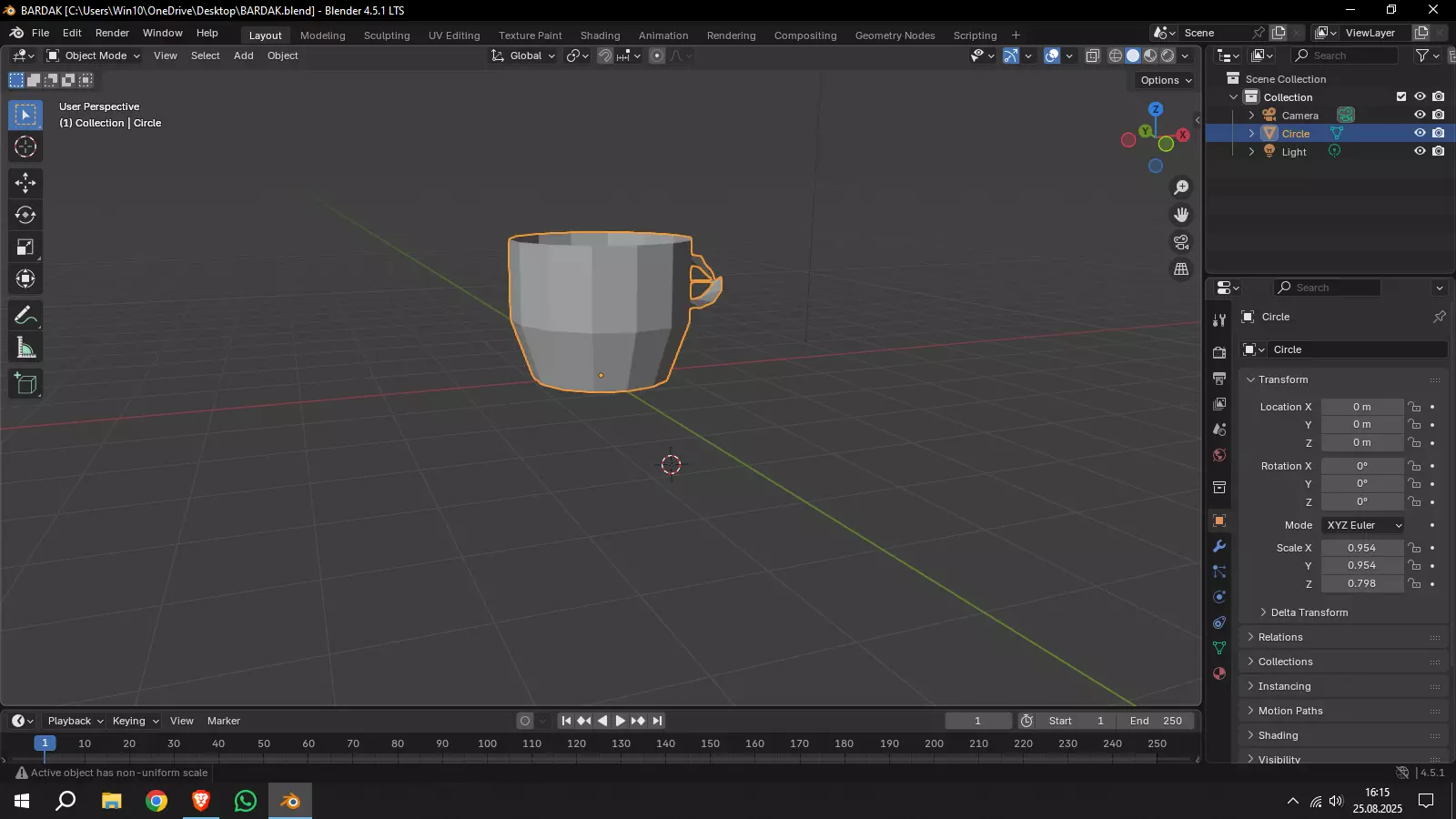Activate the Rotate tool

(25, 215)
